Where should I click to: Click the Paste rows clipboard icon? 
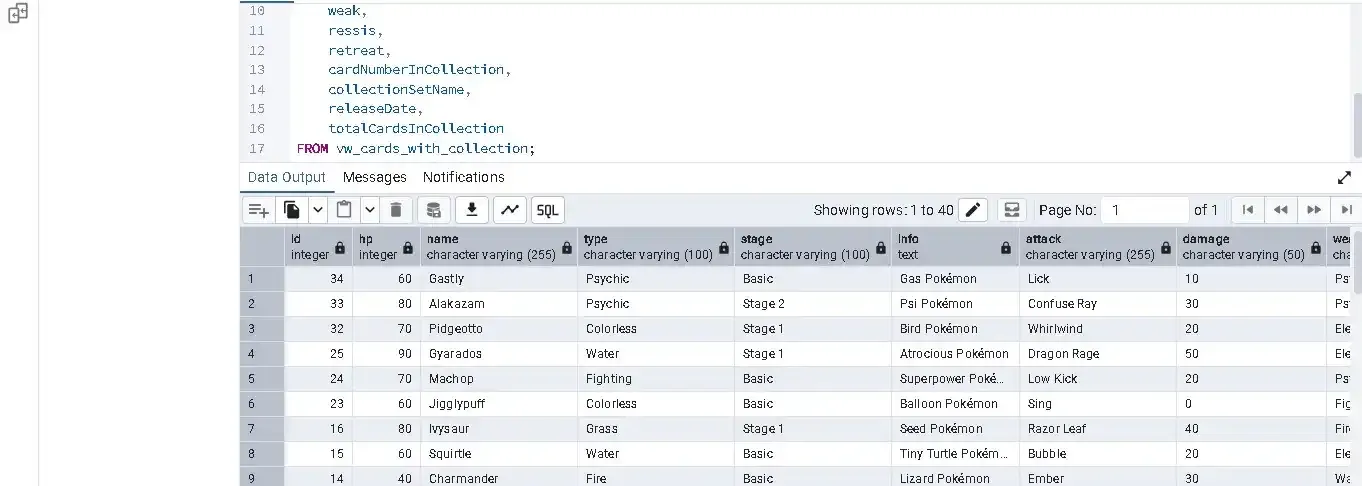click(344, 210)
